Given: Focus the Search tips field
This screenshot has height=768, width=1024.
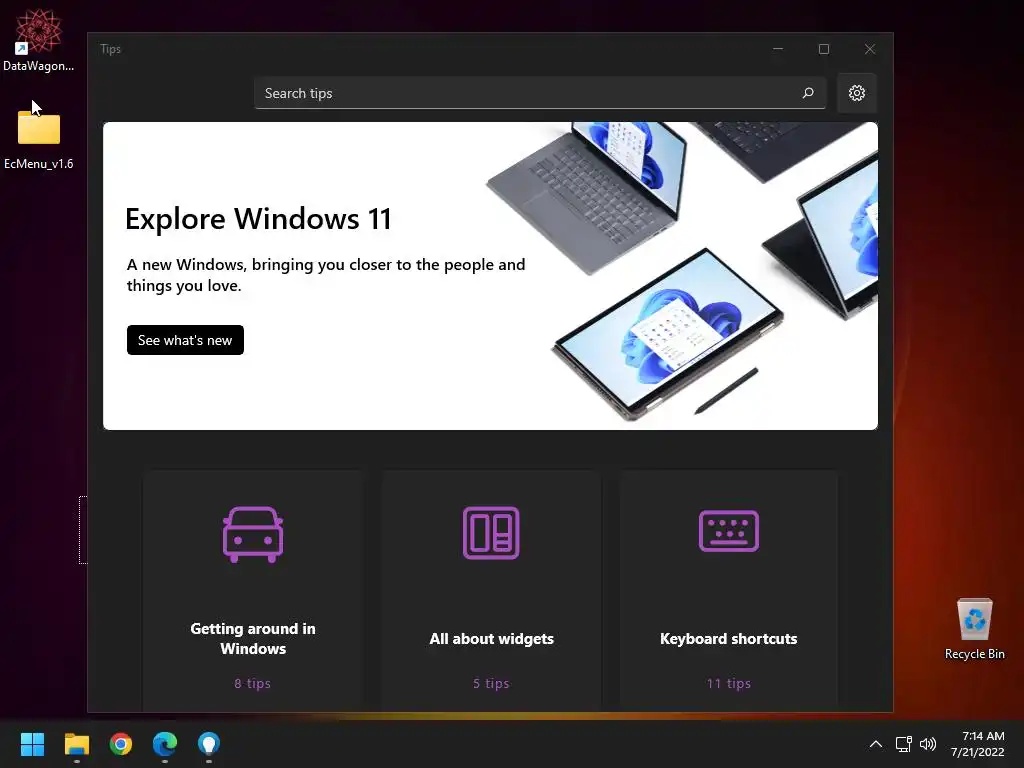Looking at the screenshot, I should [x=540, y=93].
